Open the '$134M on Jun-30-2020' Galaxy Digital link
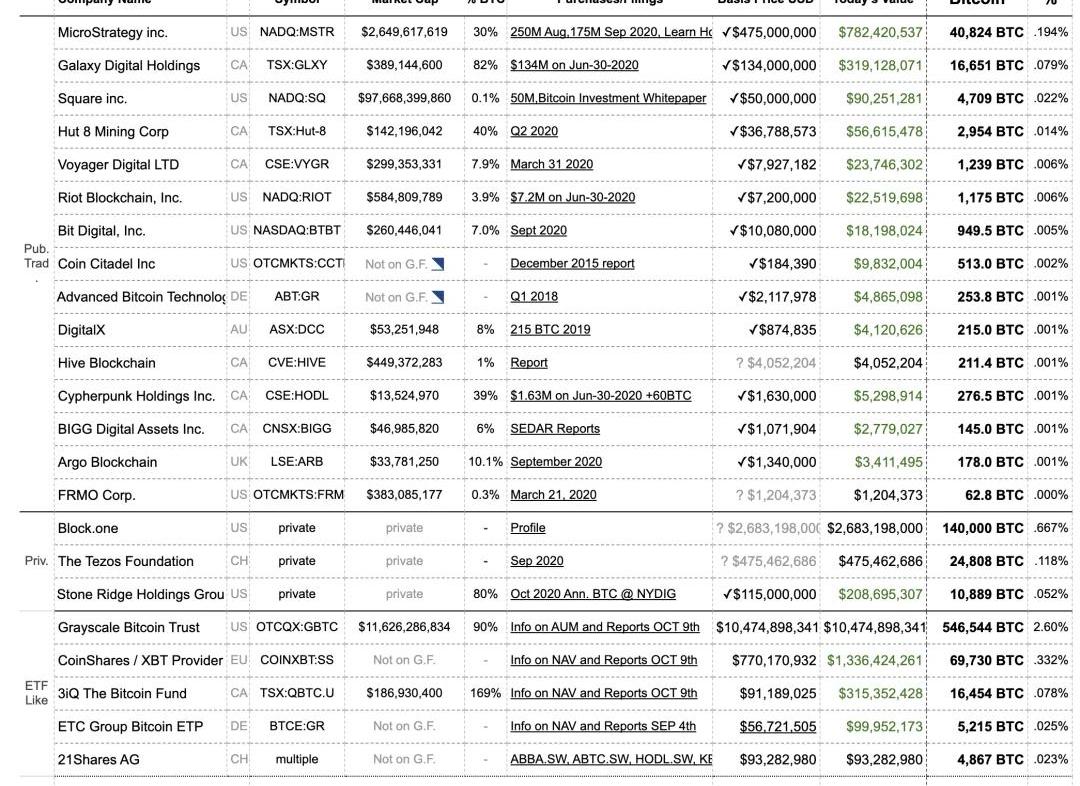Image resolution: width=1080 pixels, height=786 pixels. [x=574, y=65]
